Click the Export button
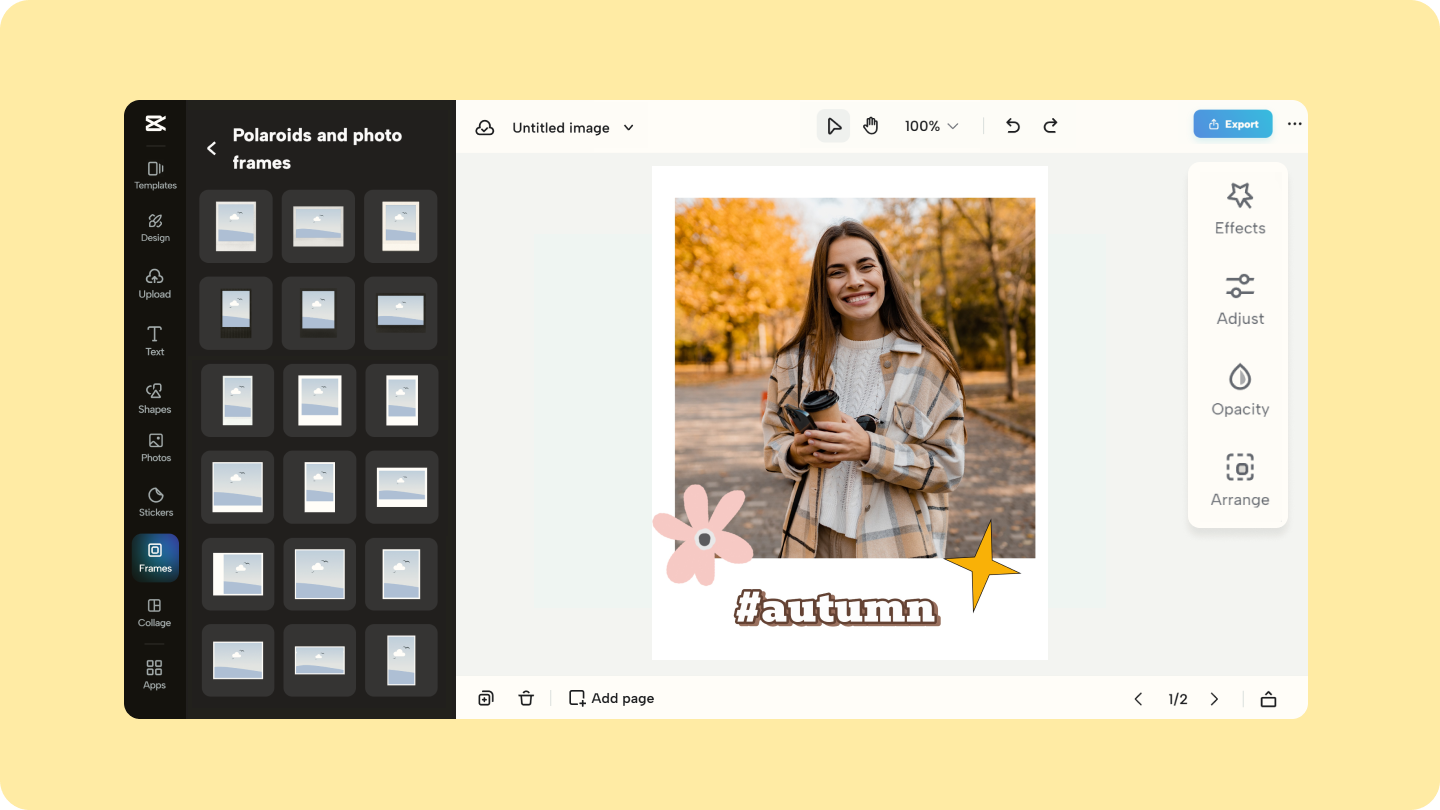The width and height of the screenshot is (1440, 810). coord(1232,123)
